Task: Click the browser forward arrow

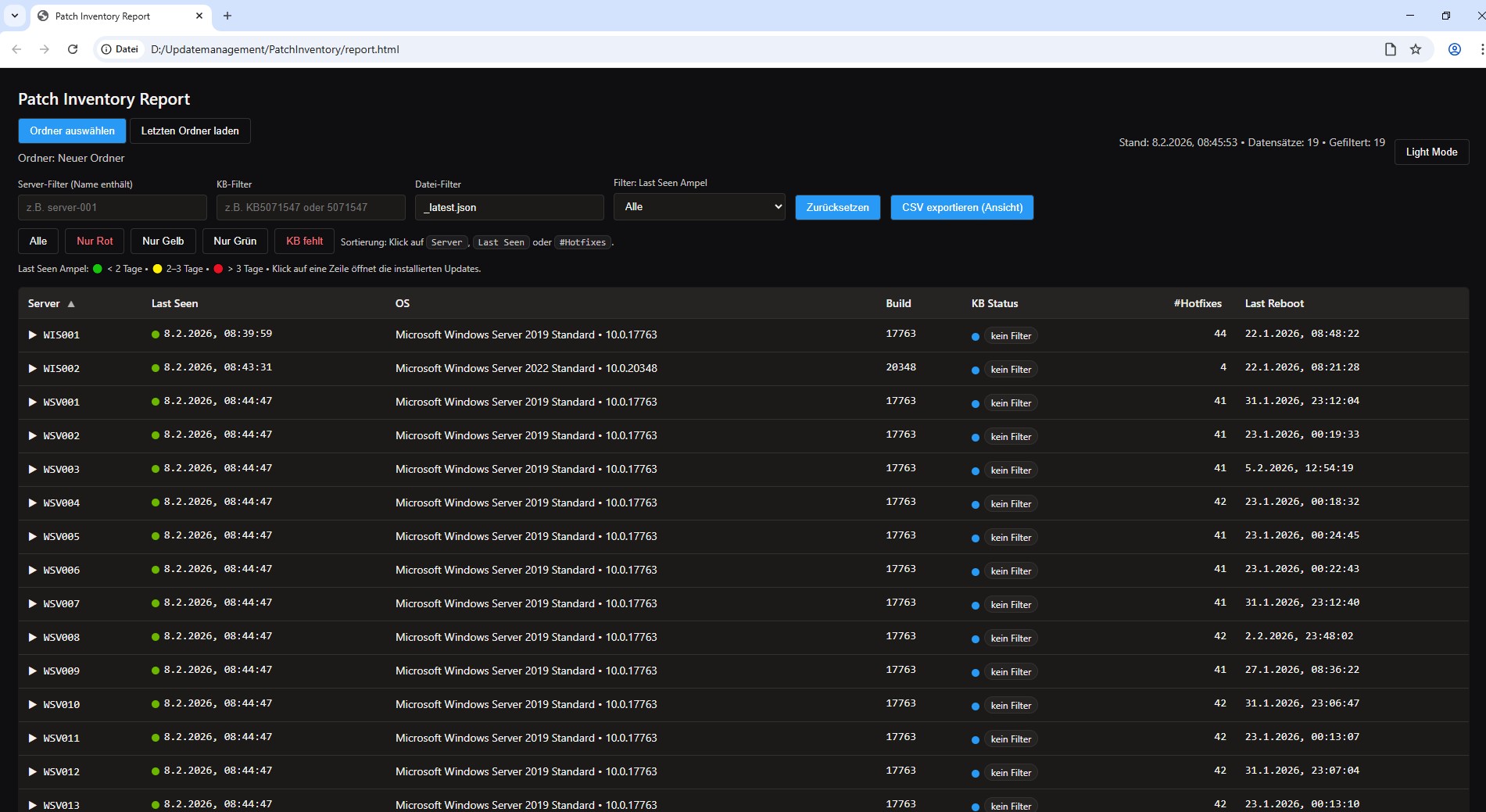Action: coord(45,49)
